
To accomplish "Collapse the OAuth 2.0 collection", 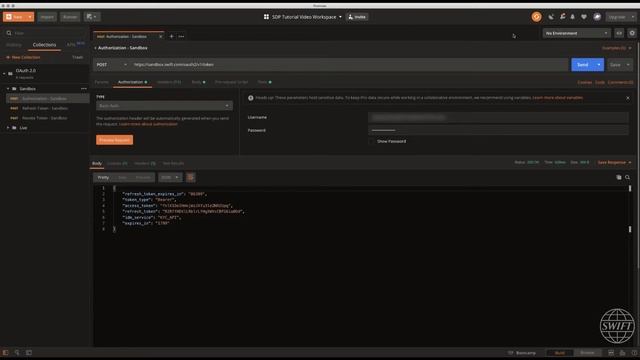I will click(x=4, y=73).
